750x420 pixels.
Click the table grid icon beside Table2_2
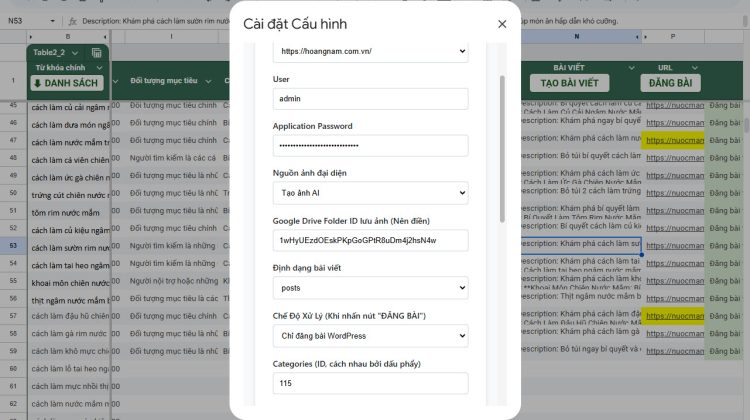[96, 52]
